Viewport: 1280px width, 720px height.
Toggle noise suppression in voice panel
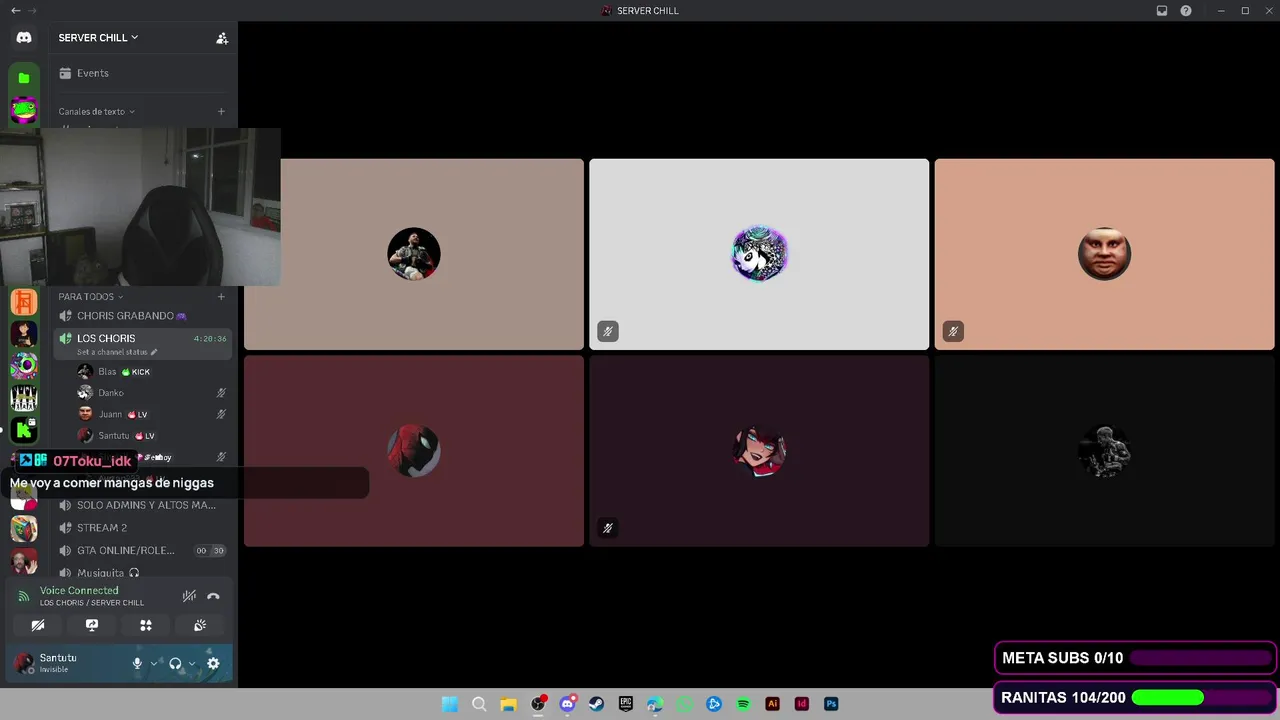tap(189, 596)
